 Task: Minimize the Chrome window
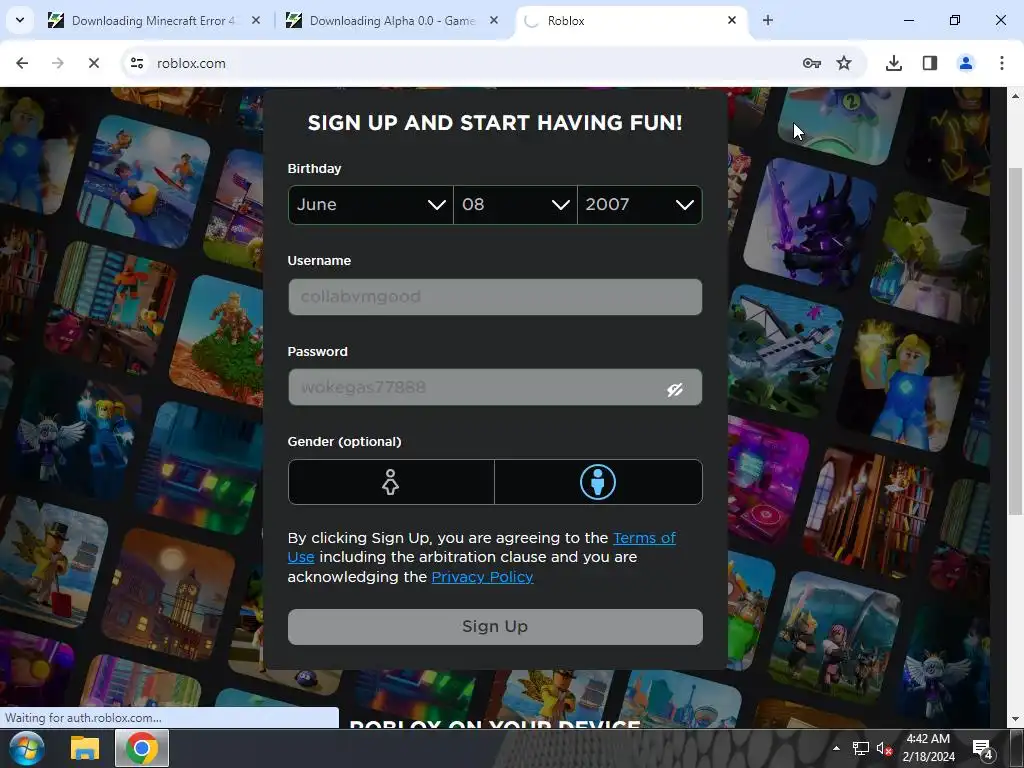point(909,20)
